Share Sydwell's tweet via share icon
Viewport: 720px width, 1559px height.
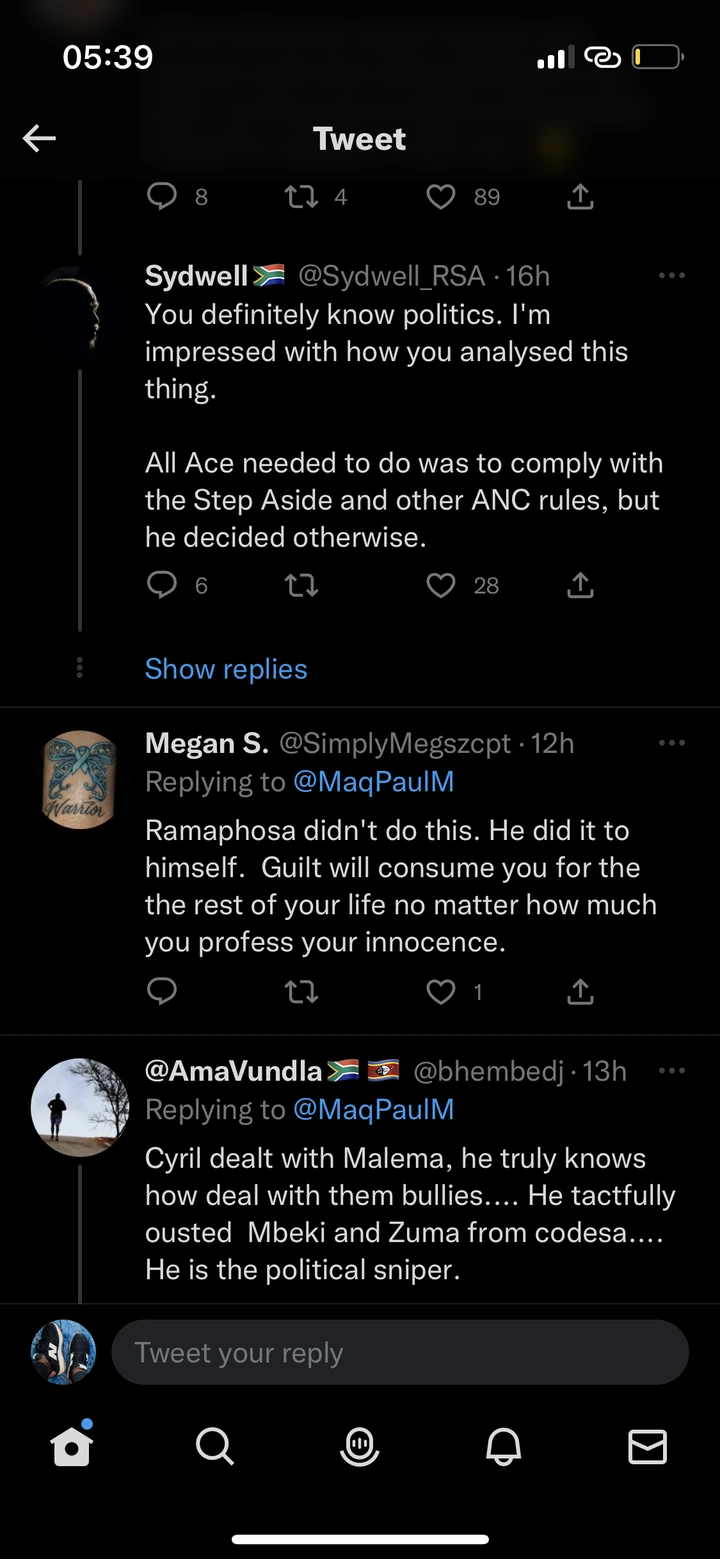tap(580, 585)
